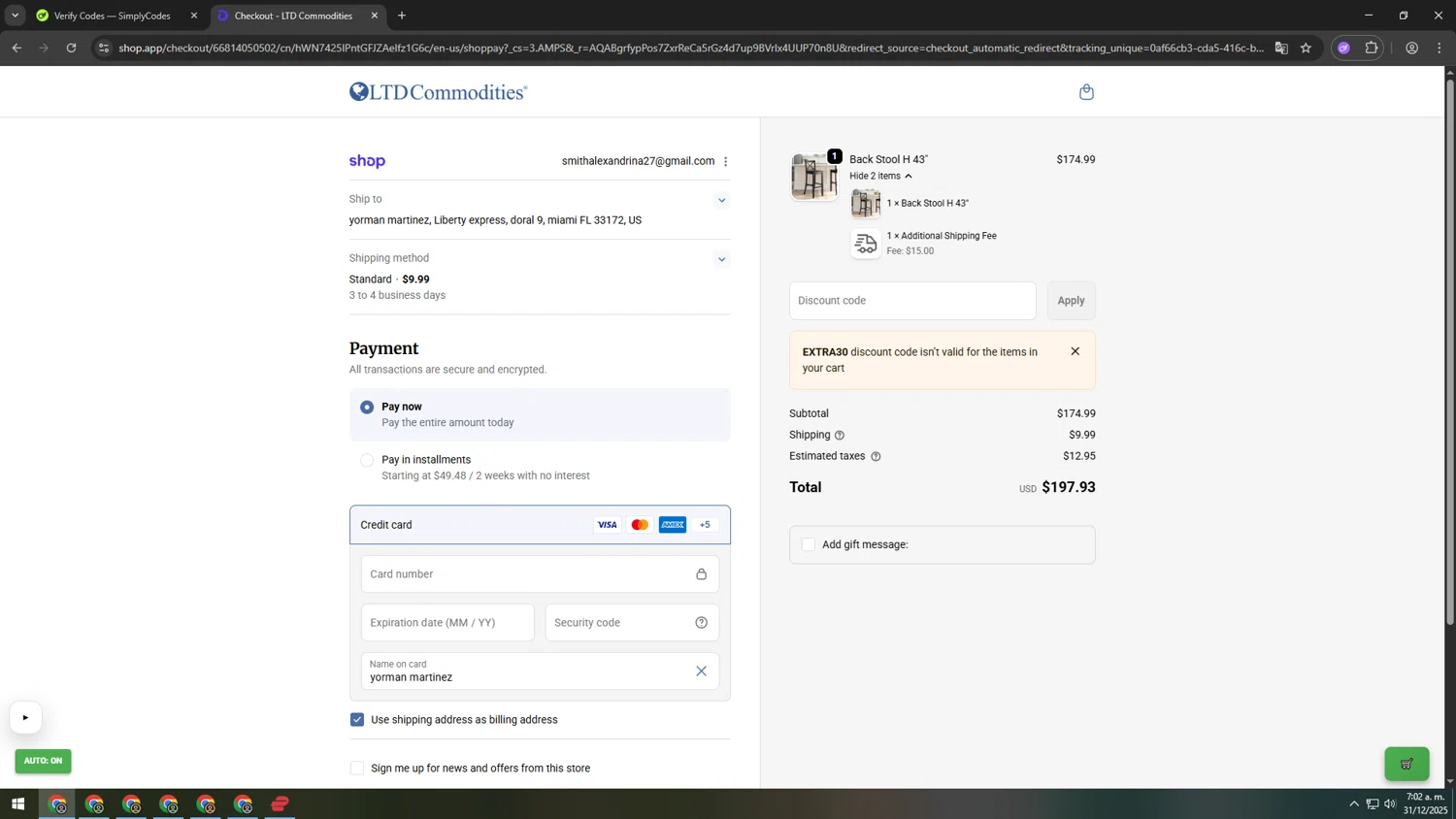Click the Shipping info question mark icon
The height and width of the screenshot is (819, 1456).
(840, 436)
